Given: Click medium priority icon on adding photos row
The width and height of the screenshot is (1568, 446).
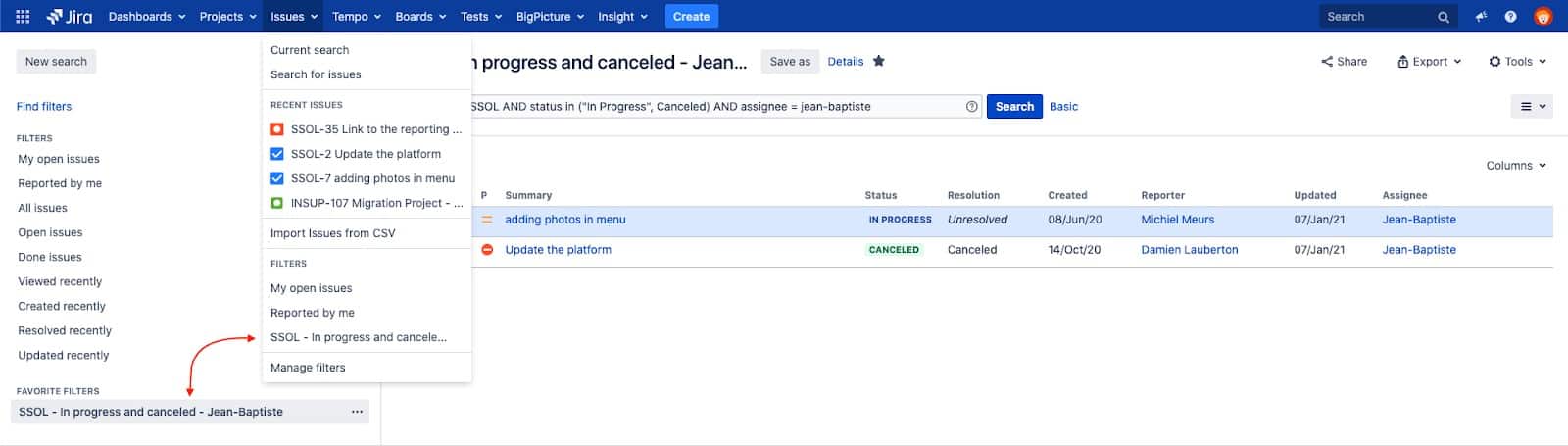Looking at the screenshot, I should tap(487, 220).
